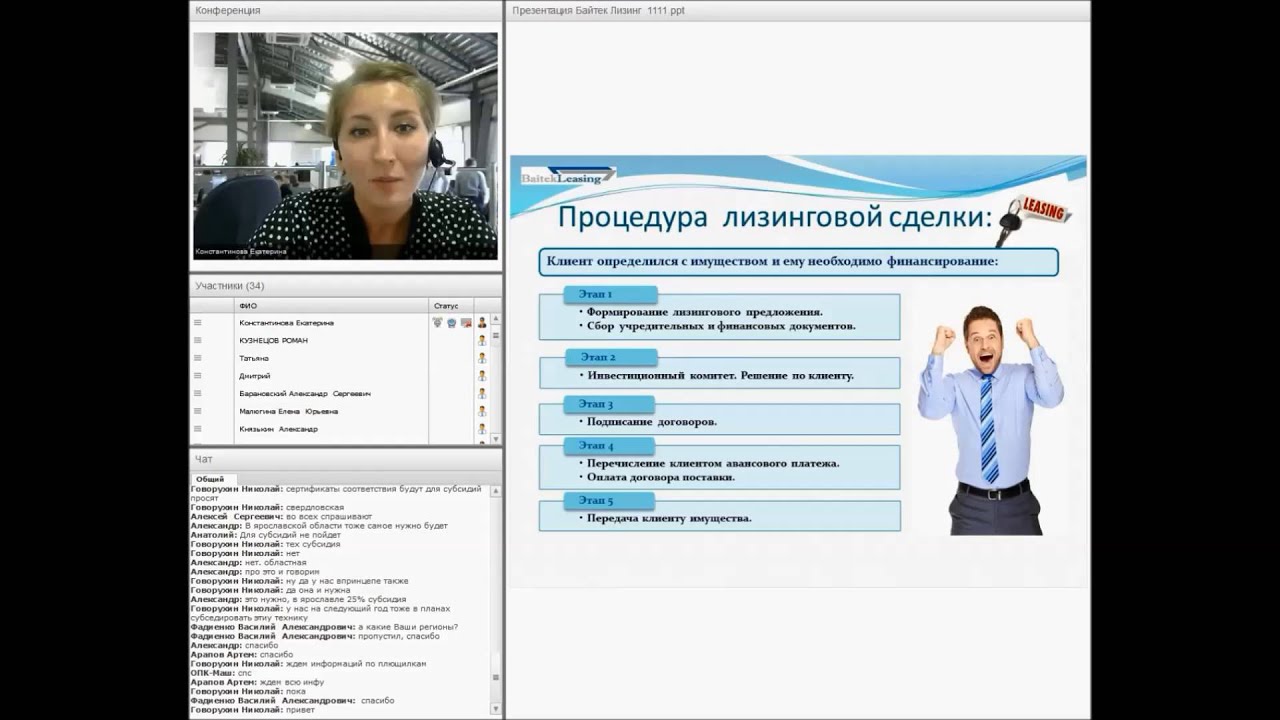Open row menu for Князькин Александр
The width and height of the screenshot is (1280, 720).
tap(198, 429)
